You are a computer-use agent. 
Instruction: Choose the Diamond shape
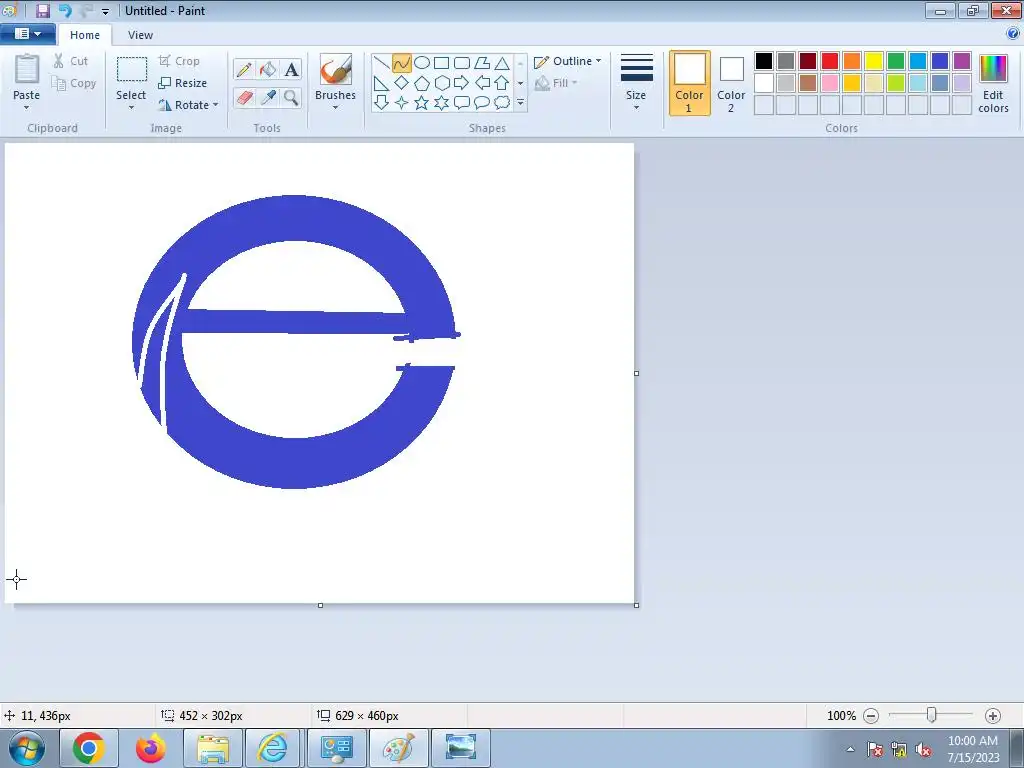[x=402, y=83]
